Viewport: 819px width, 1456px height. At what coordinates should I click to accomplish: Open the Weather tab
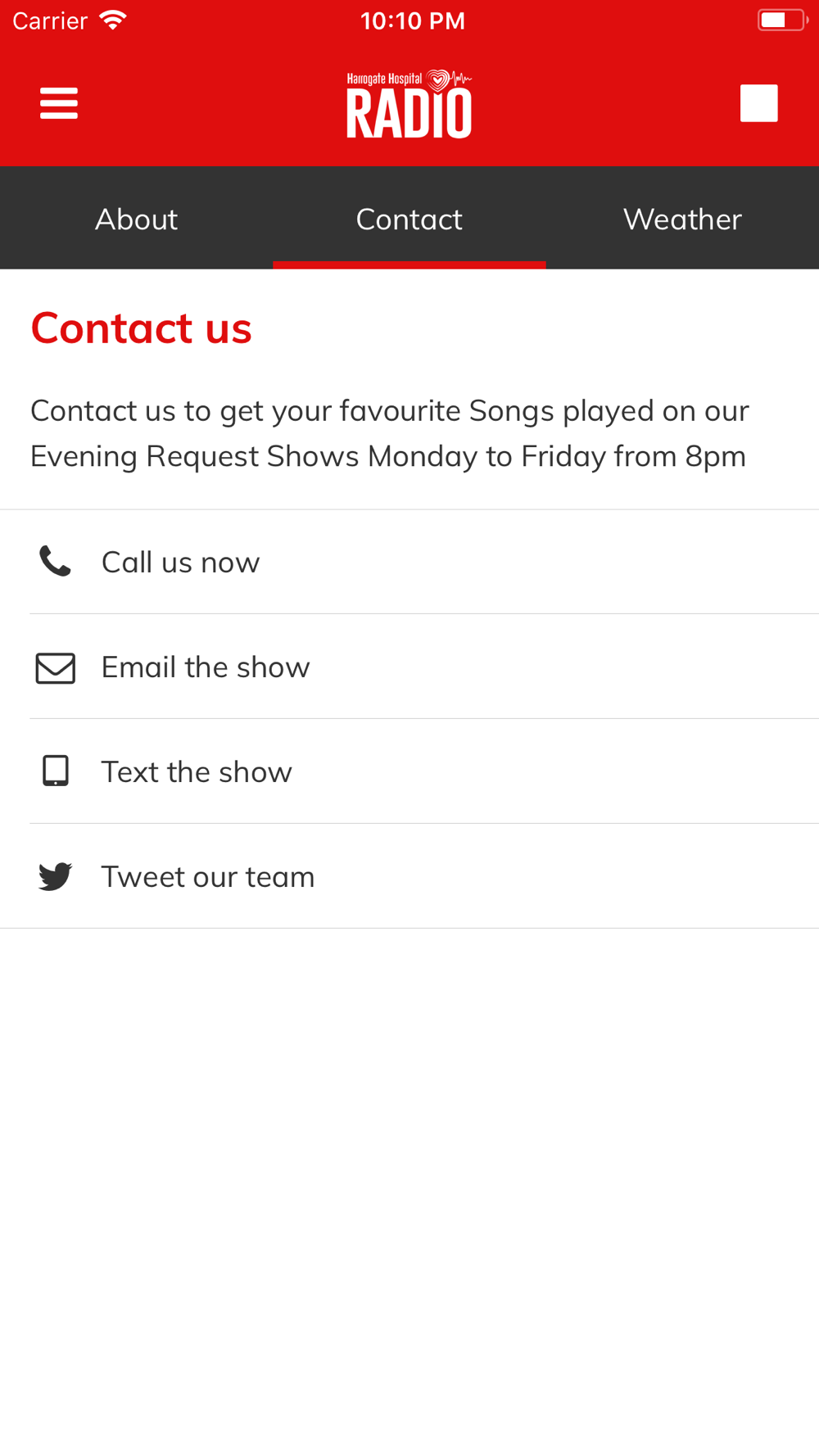pos(682,219)
